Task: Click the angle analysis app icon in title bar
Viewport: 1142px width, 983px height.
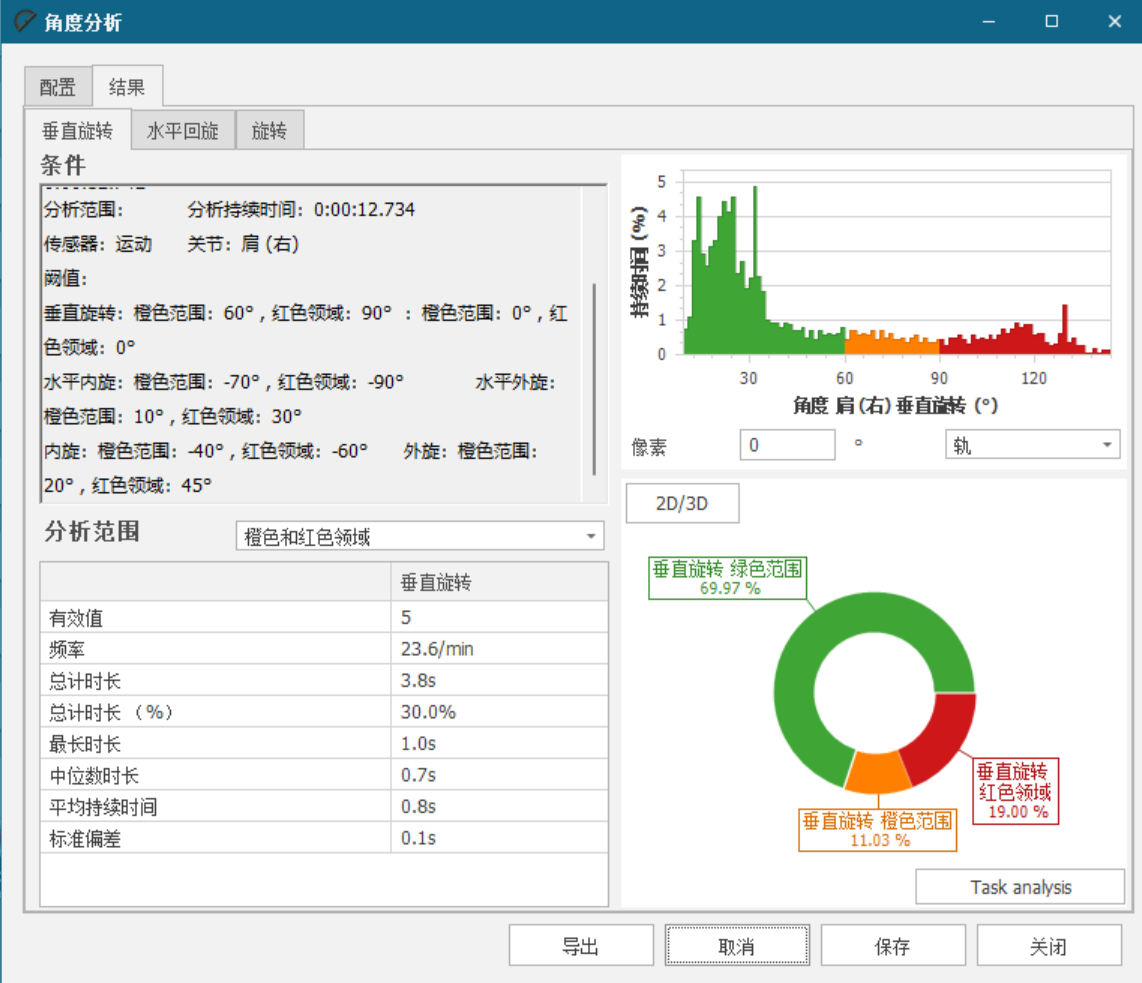Action: (23, 21)
